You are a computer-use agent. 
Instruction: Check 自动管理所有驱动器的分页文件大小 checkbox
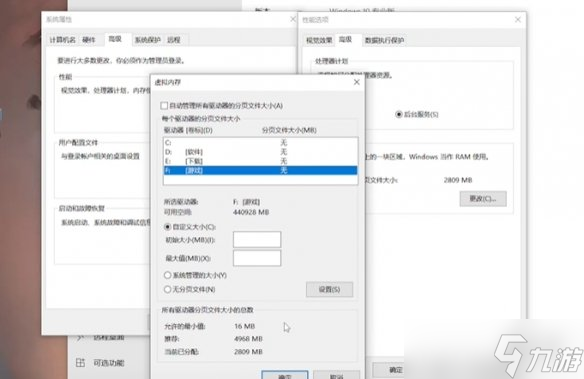[164, 106]
